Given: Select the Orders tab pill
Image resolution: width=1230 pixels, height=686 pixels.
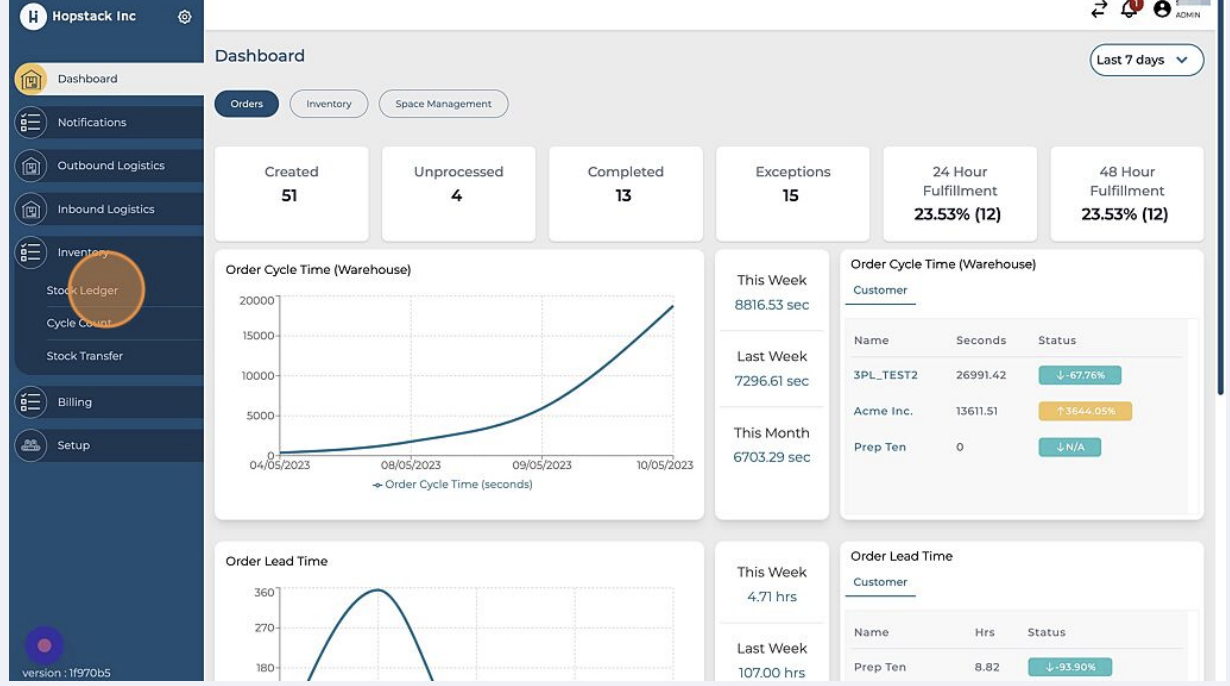Looking at the screenshot, I should click(246, 104).
